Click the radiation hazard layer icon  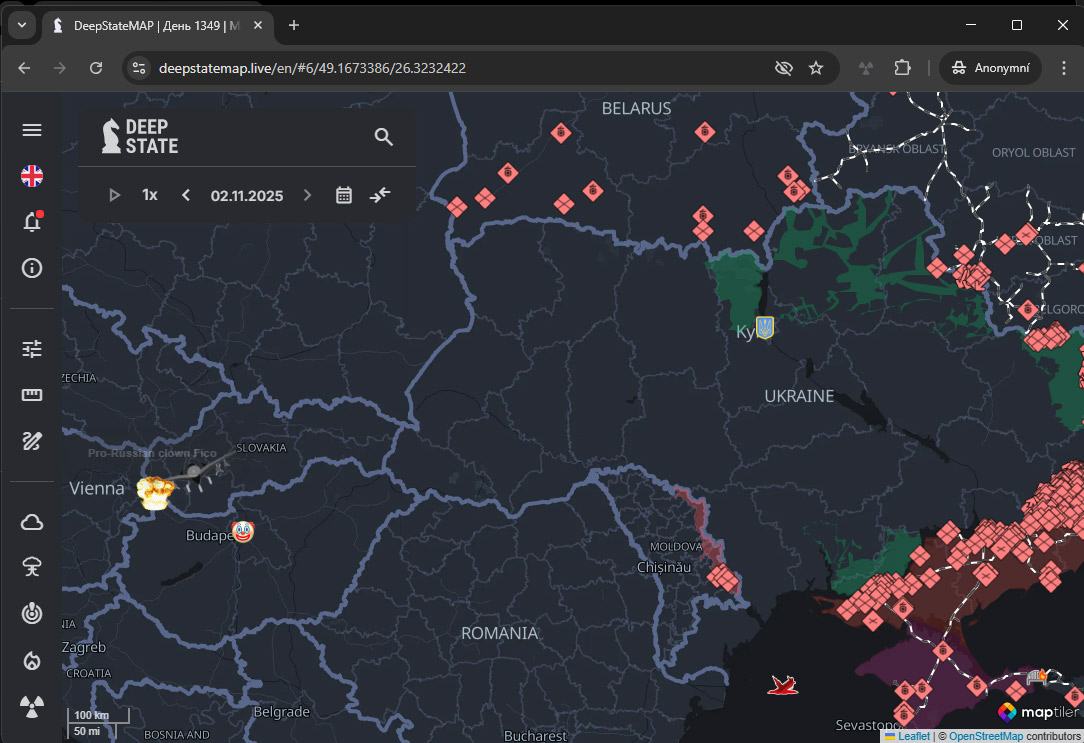[32, 707]
